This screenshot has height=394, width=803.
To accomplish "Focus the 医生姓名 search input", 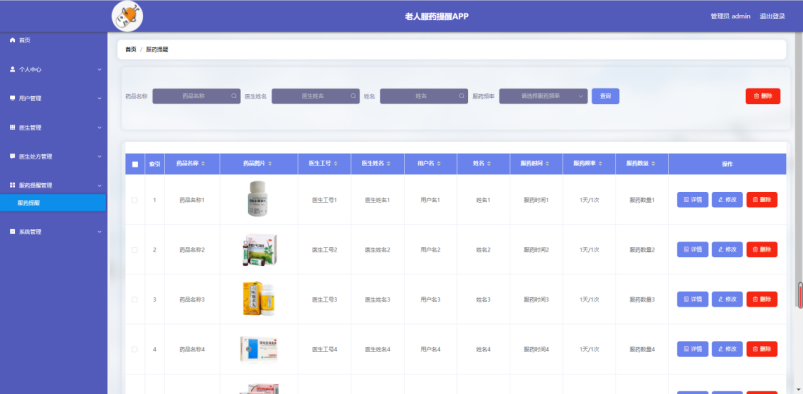I will click(315, 96).
